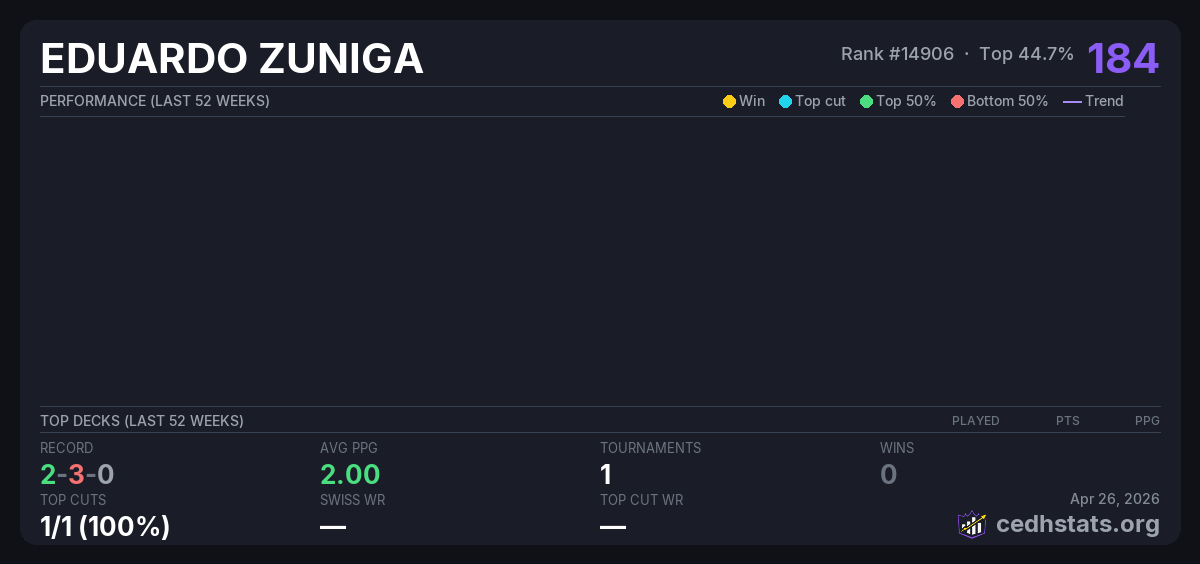The height and width of the screenshot is (564, 1200).
Task: Select the player name Eduardo Zuniga
Action: pos(232,59)
